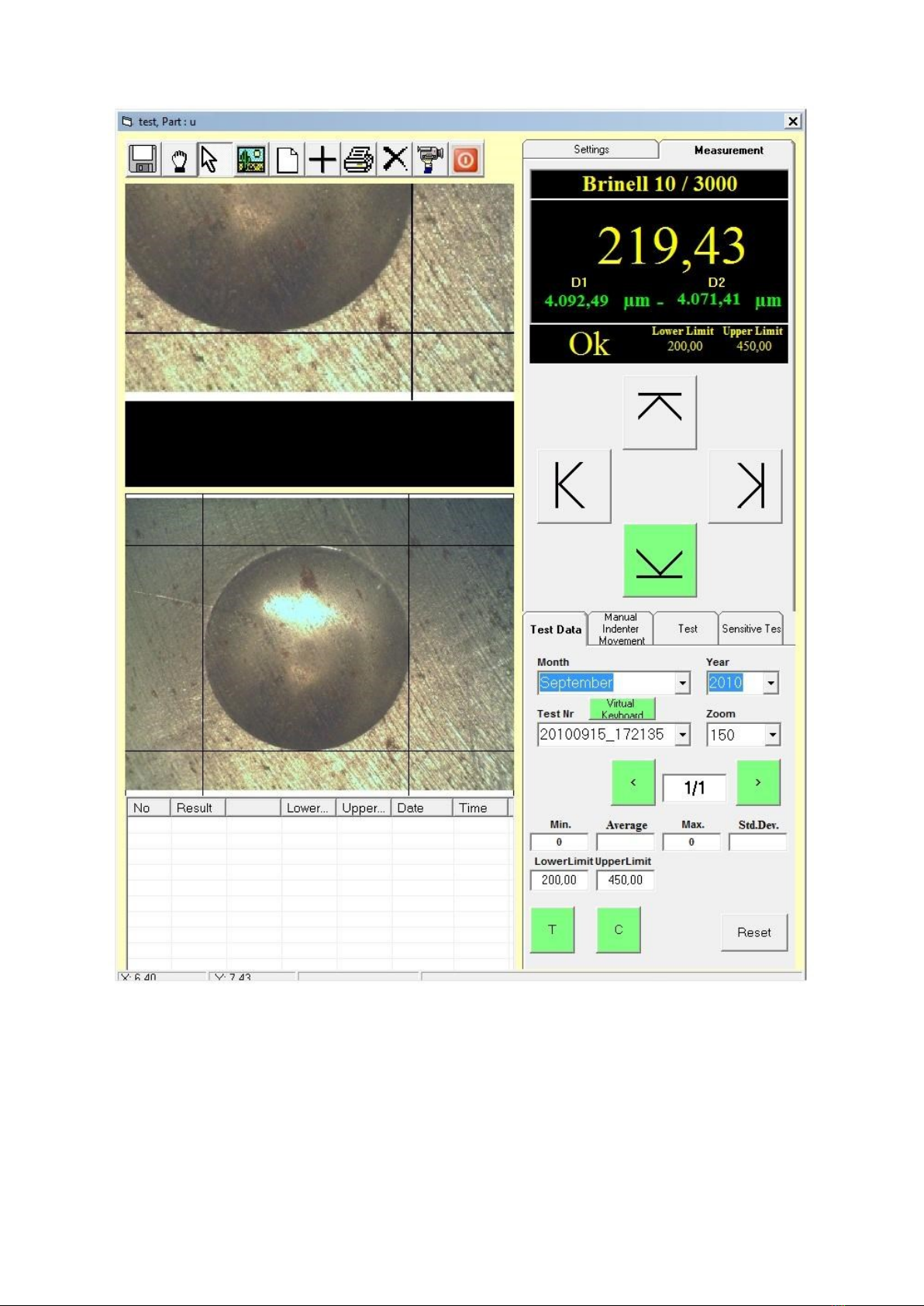Go to previous test with green < button
The height and width of the screenshot is (1306, 924).
coord(633,783)
